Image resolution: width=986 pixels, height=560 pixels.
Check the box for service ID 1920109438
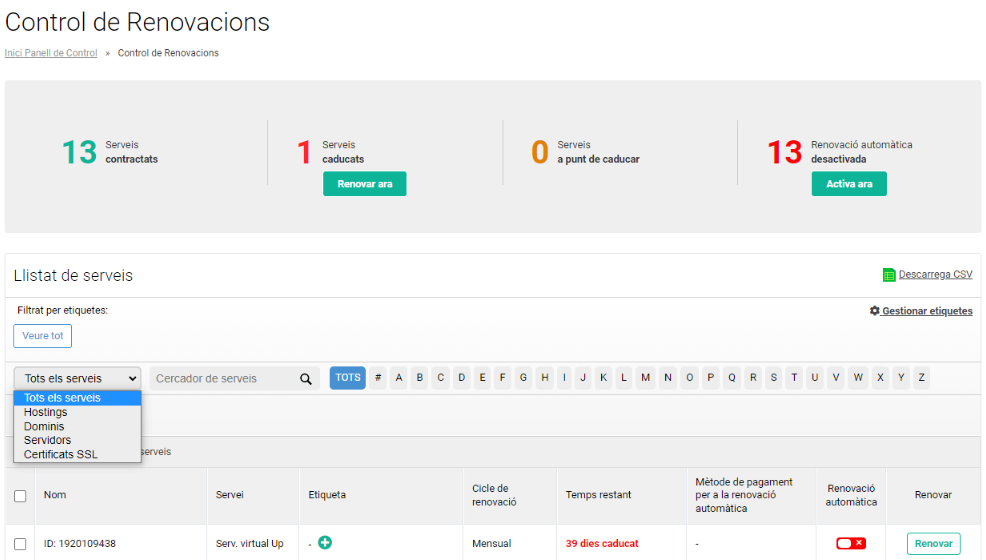coord(20,544)
